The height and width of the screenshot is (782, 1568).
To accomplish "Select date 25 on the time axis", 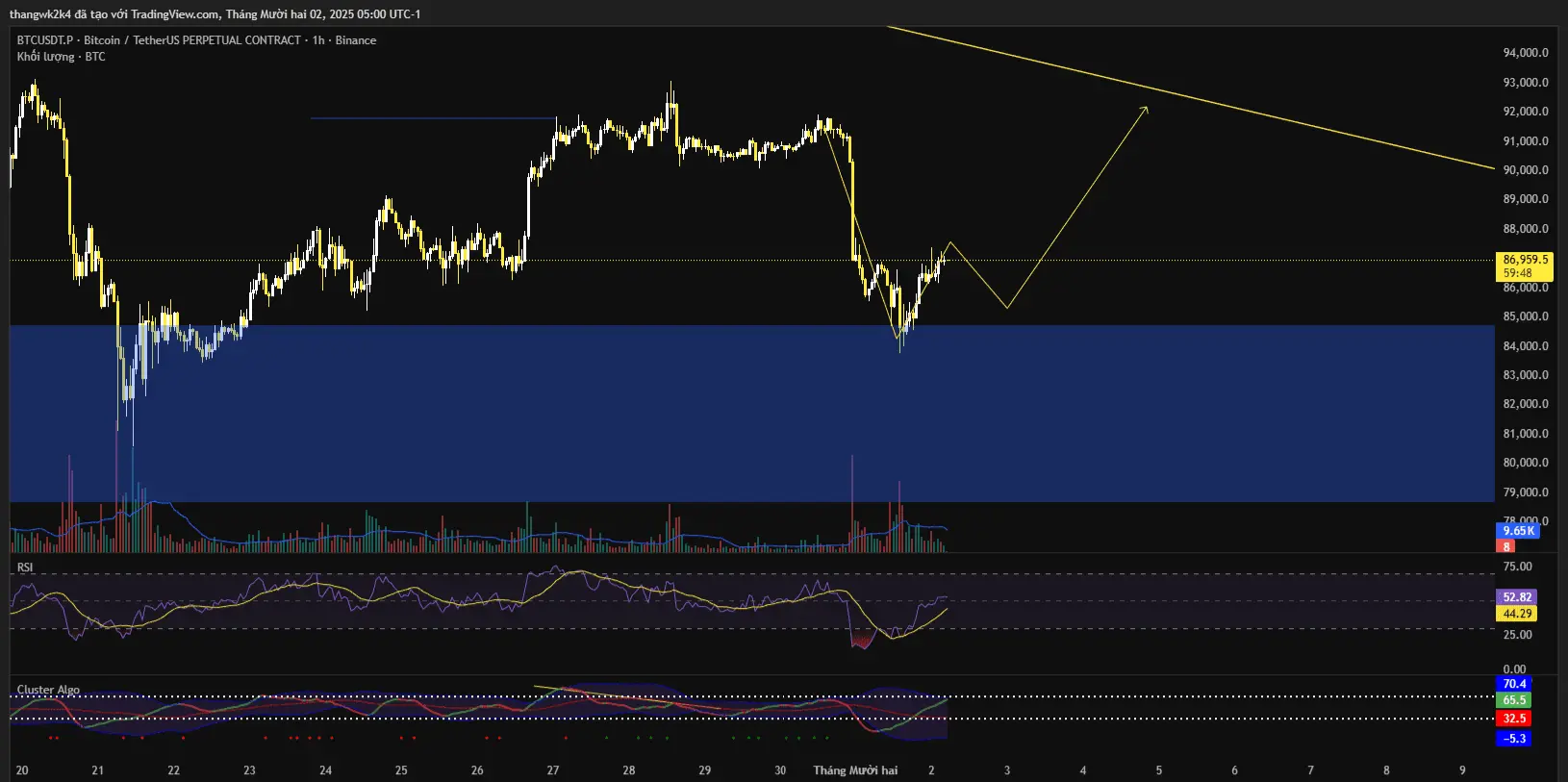I will 401,770.
